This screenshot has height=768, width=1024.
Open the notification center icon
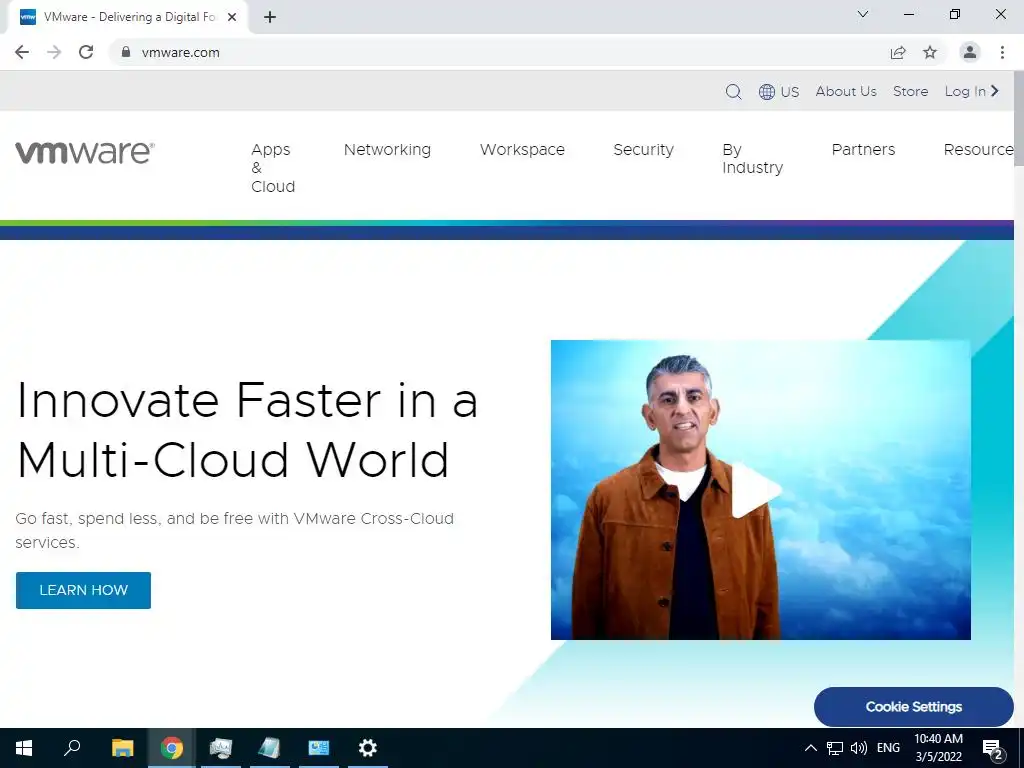click(x=993, y=748)
